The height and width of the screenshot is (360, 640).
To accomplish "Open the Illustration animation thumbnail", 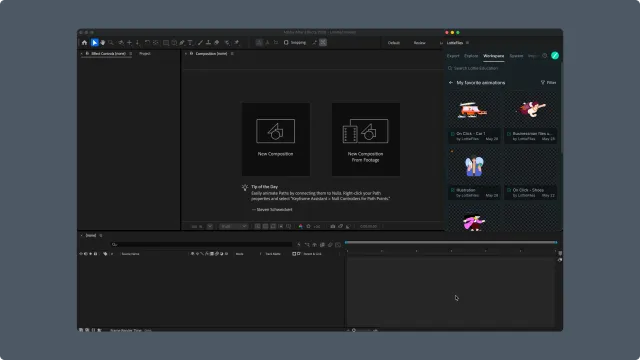I will (473, 167).
